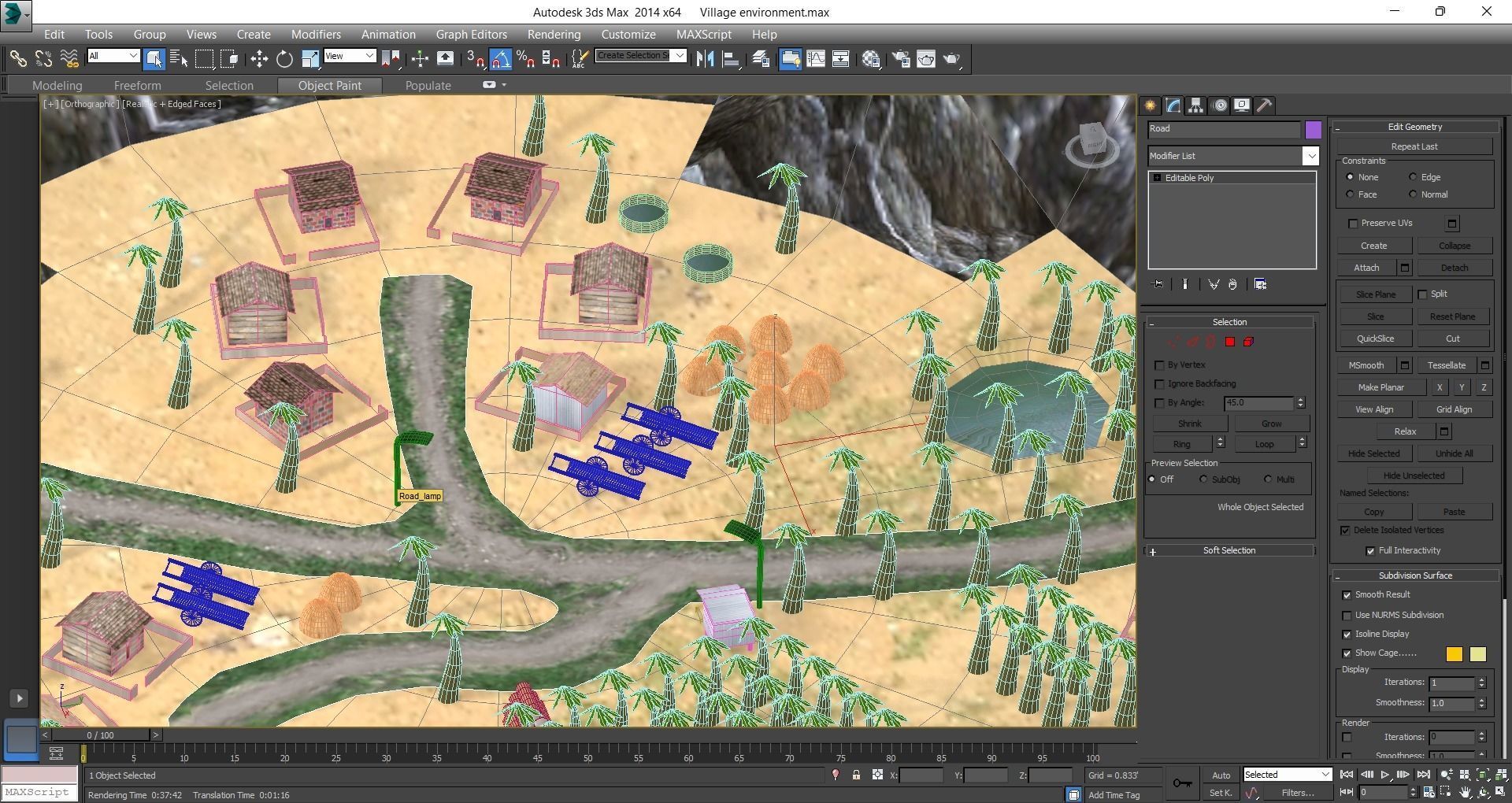Activate the Select Object tool

coord(154,58)
